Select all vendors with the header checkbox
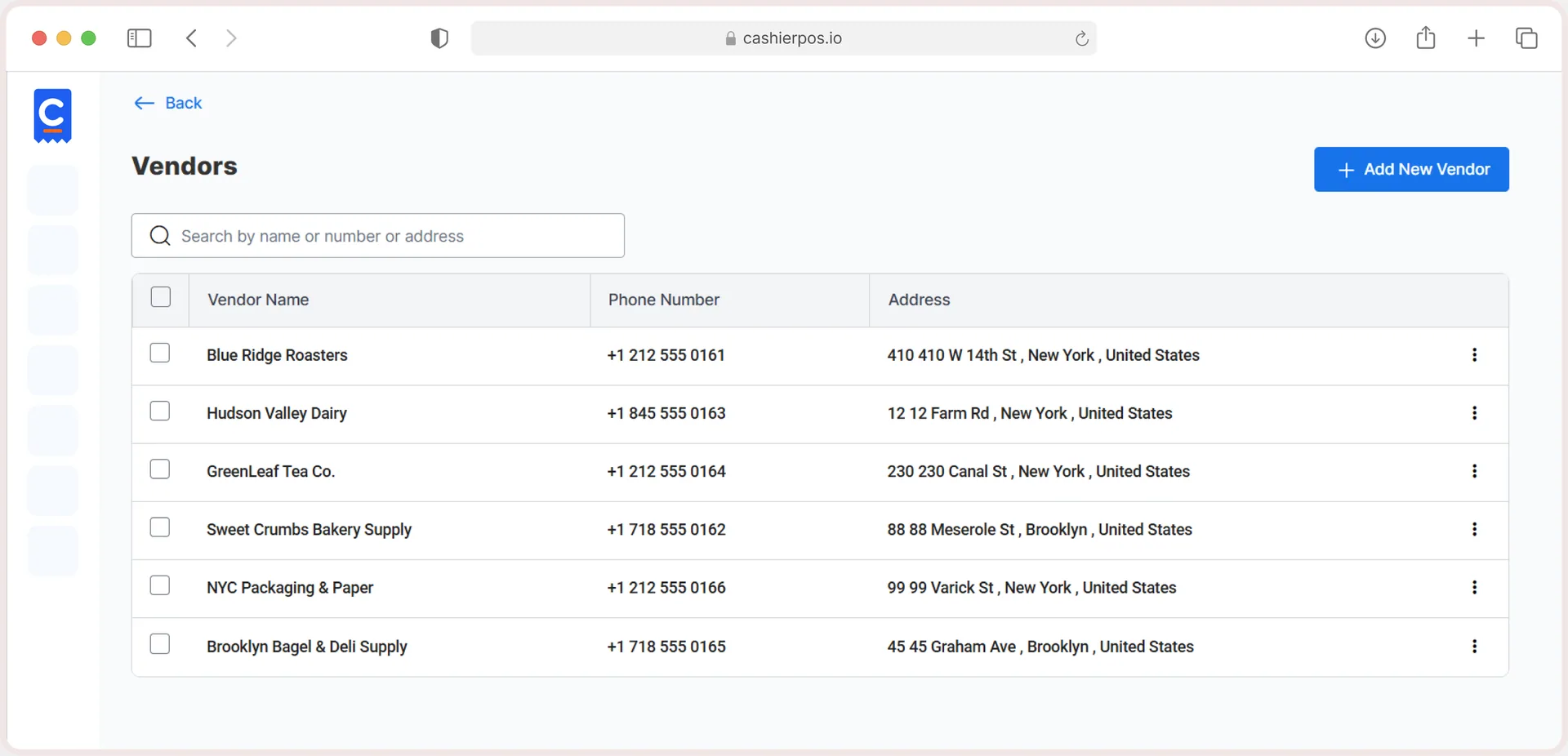Image resolution: width=1568 pixels, height=756 pixels. pyautogui.click(x=161, y=297)
